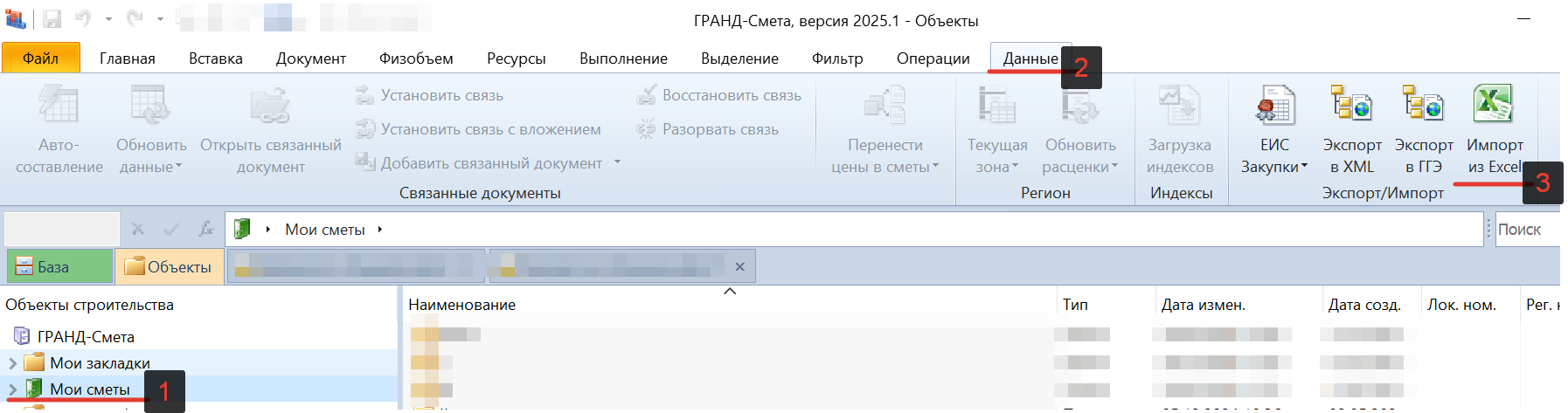Switch to the Объекты tab
The height and width of the screenshot is (413, 1568).
click(x=170, y=266)
